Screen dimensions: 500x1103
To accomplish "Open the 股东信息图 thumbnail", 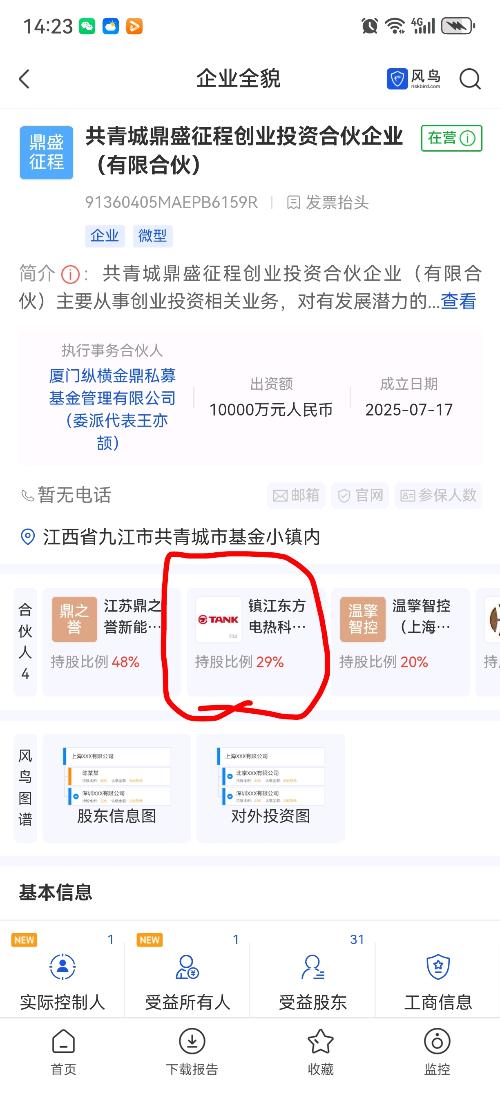I will (x=117, y=788).
